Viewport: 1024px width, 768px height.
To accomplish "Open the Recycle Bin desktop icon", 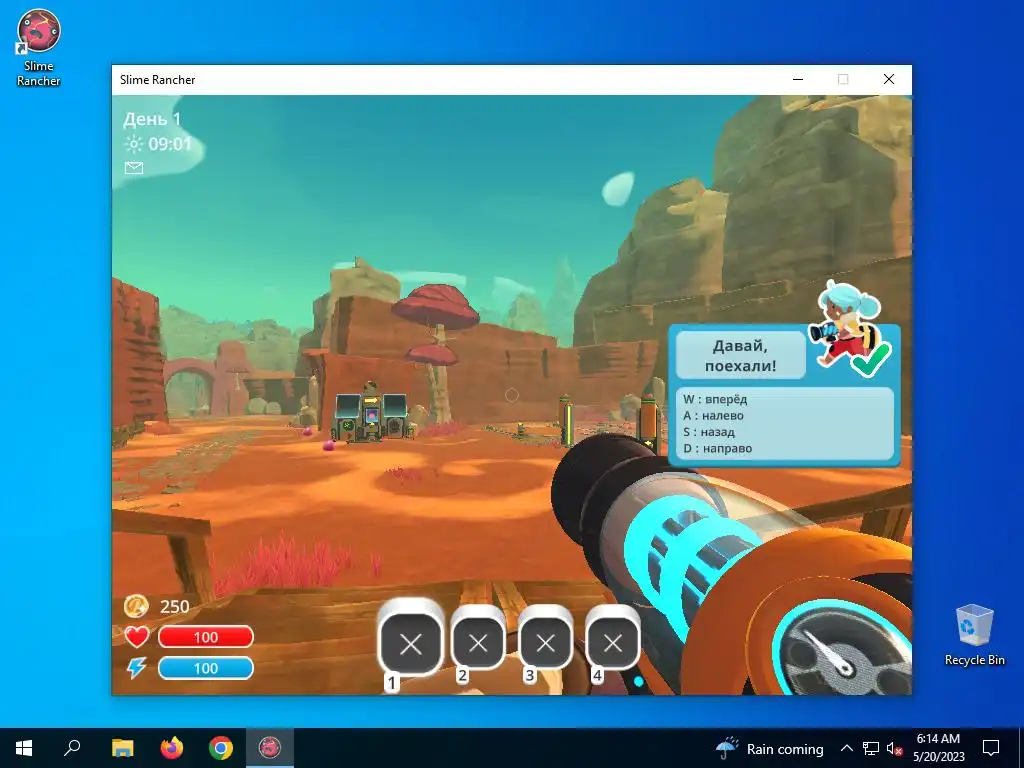I will coord(974,635).
